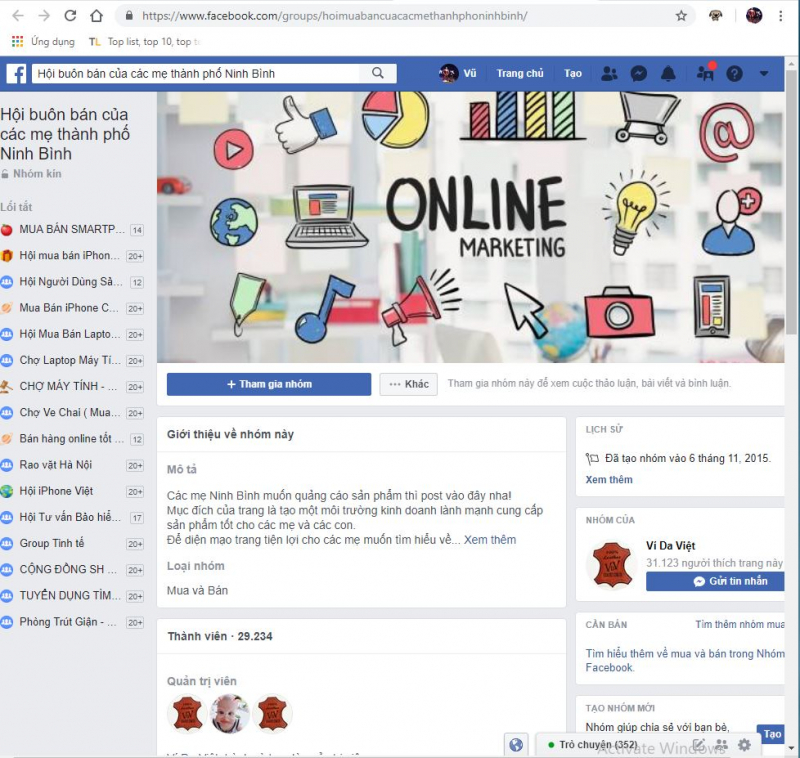Click the help question mark icon
Image resolution: width=800 pixels, height=758 pixels.
pos(734,74)
